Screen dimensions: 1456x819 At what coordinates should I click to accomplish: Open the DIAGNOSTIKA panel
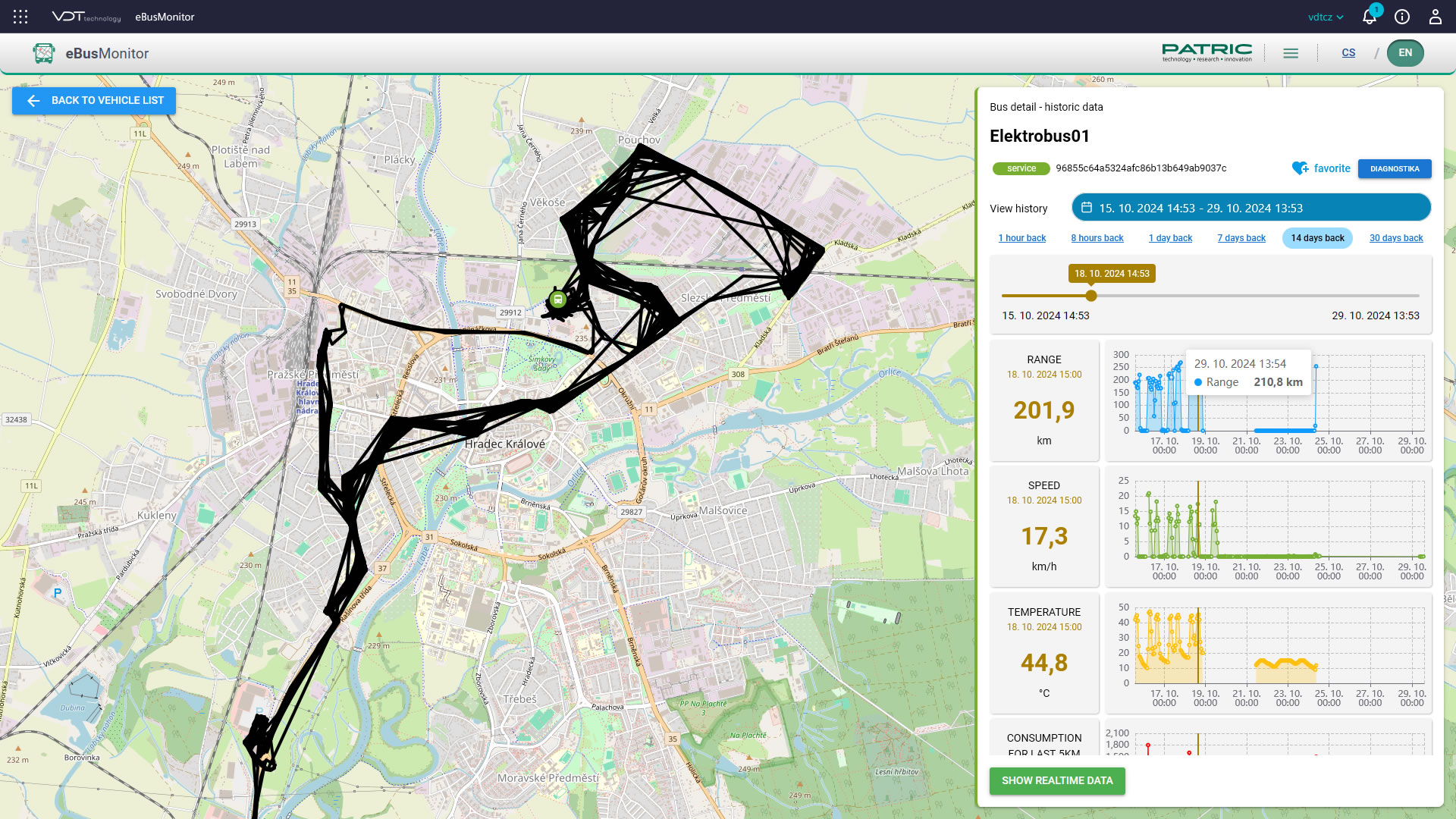[x=1395, y=168]
